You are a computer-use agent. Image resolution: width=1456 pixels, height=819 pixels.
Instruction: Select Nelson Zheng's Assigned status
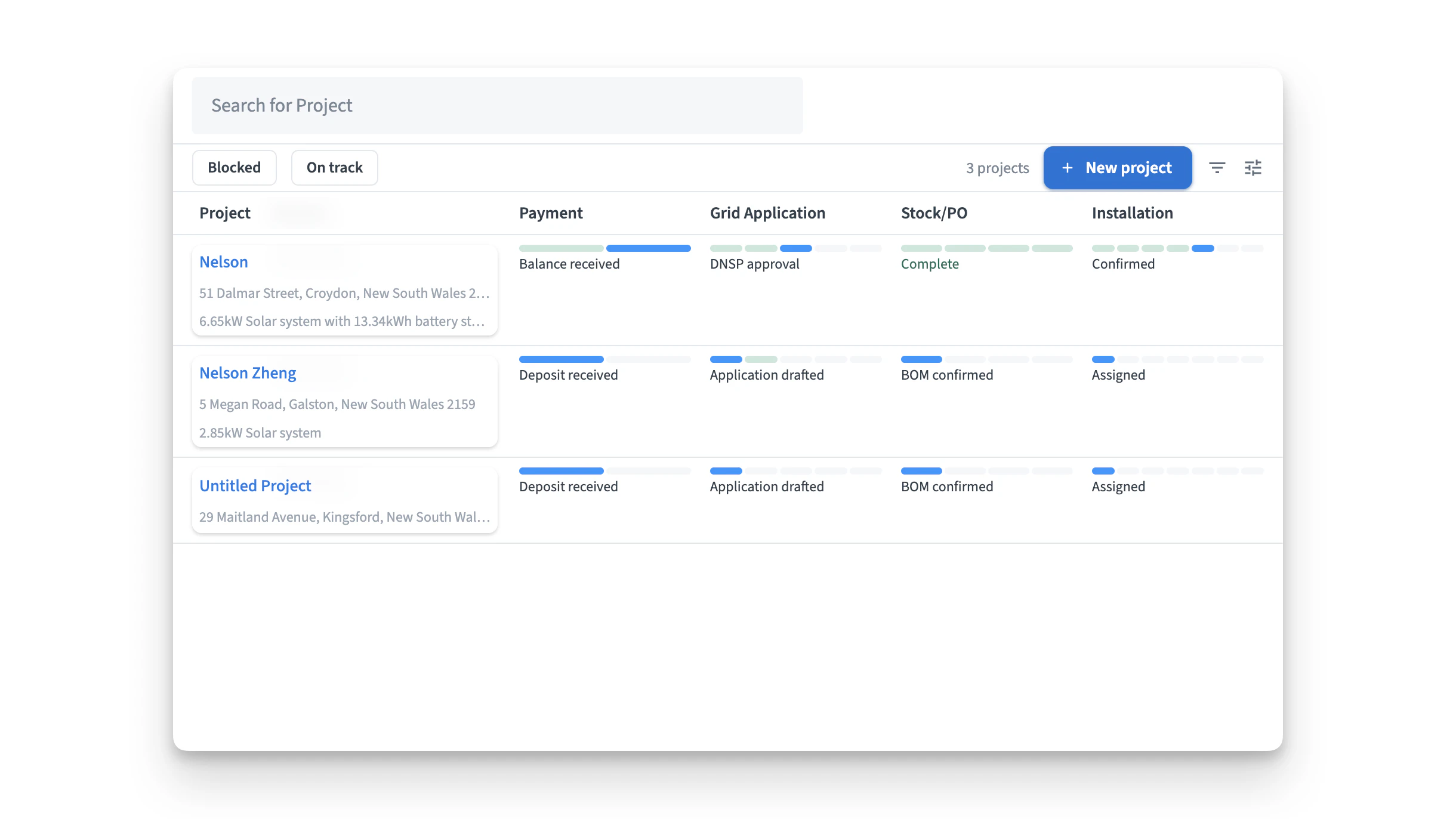coord(1118,375)
